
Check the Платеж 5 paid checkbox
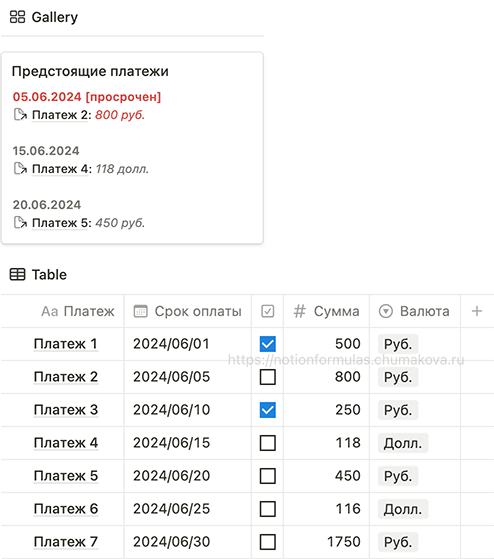click(268, 476)
